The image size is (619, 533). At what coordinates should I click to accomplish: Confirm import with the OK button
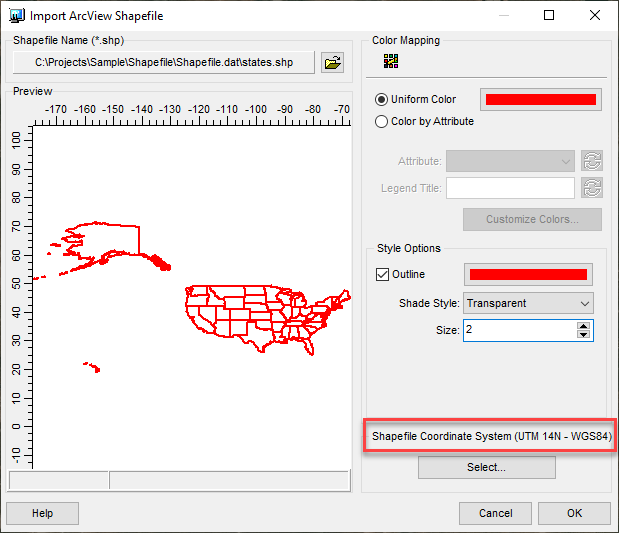[x=574, y=513]
